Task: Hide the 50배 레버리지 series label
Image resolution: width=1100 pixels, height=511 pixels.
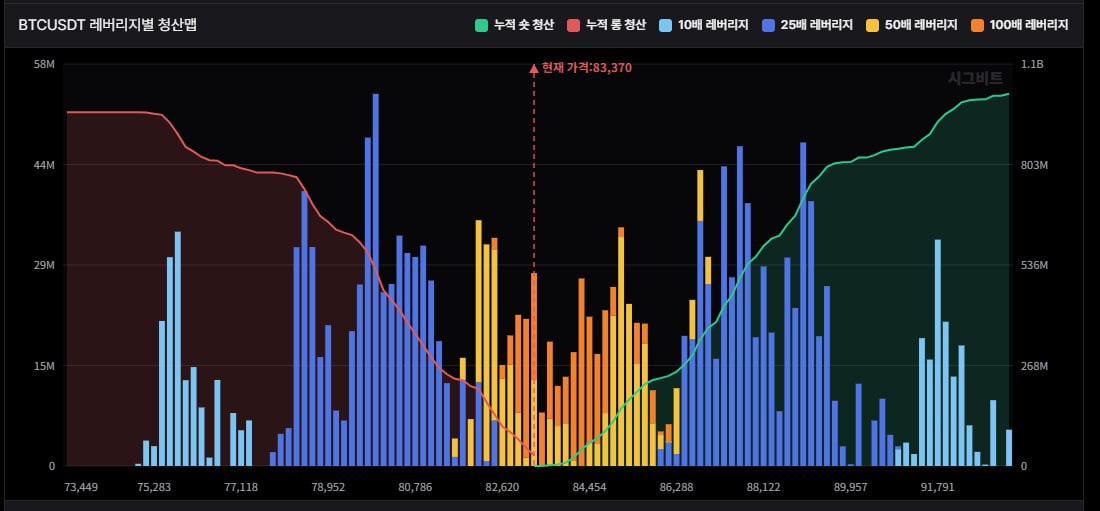Action: [x=920, y=25]
